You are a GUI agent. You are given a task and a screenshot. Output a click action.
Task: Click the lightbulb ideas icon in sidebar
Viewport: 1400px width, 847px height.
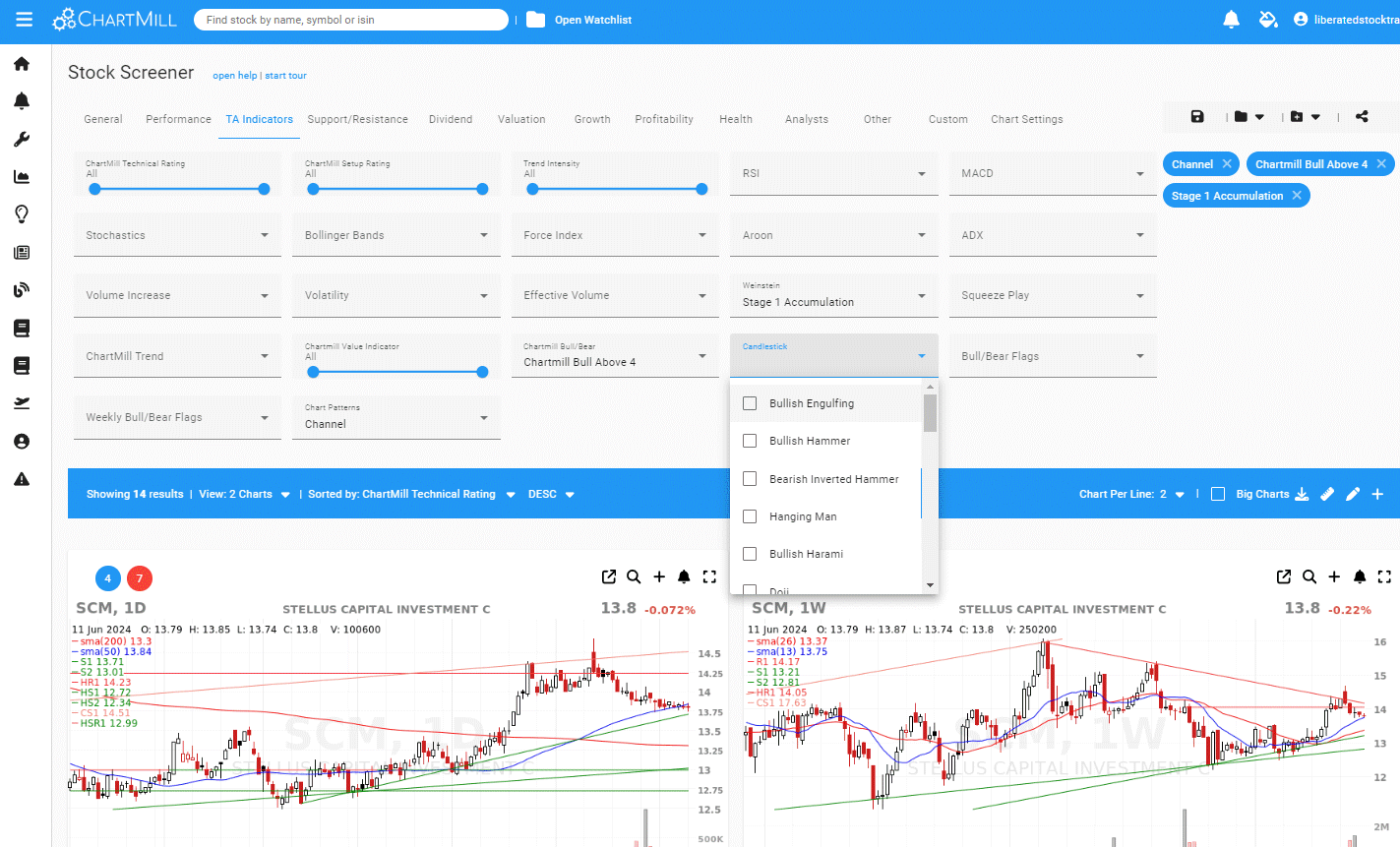tap(22, 214)
